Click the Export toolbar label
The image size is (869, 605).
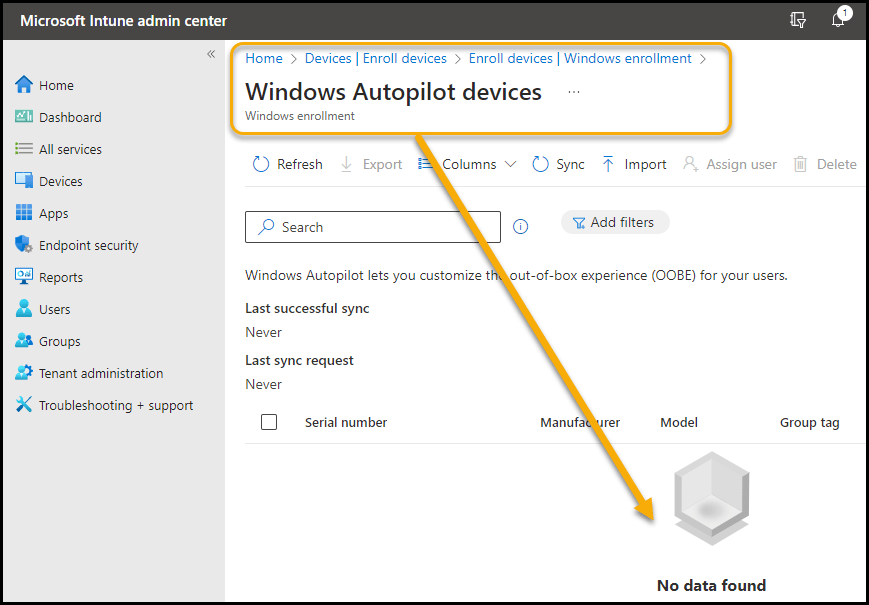pyautogui.click(x=382, y=165)
